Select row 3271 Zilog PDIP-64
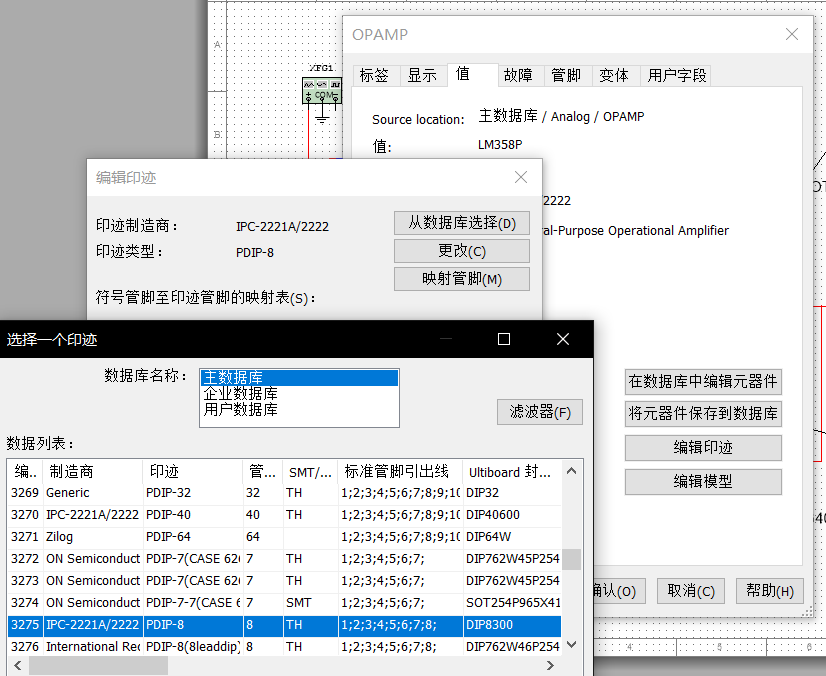The height and width of the screenshot is (676, 826). (x=284, y=537)
